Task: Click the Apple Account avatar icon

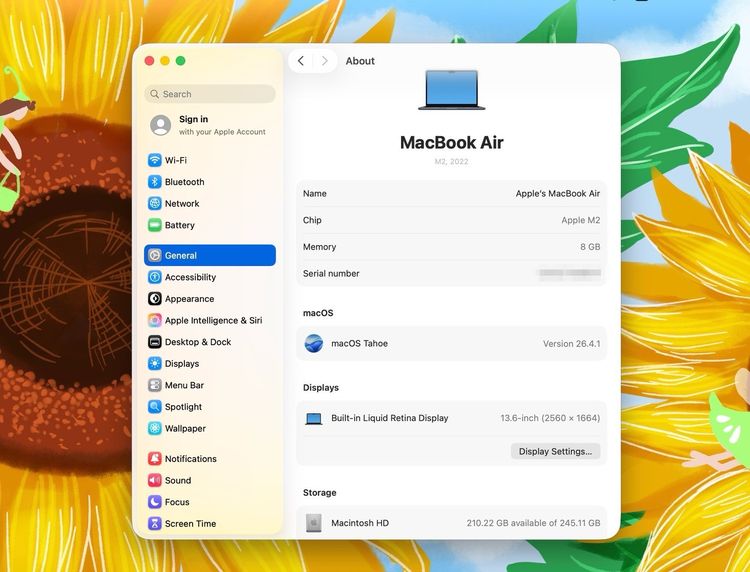Action: (161, 125)
